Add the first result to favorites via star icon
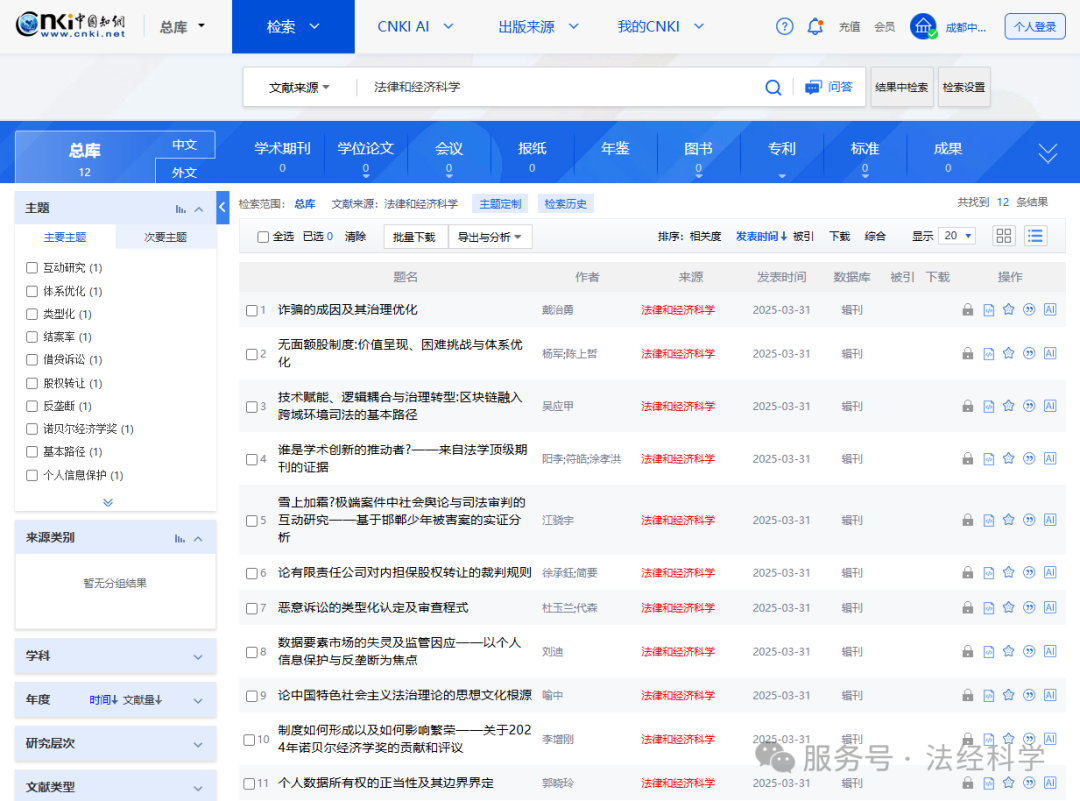 point(1008,309)
